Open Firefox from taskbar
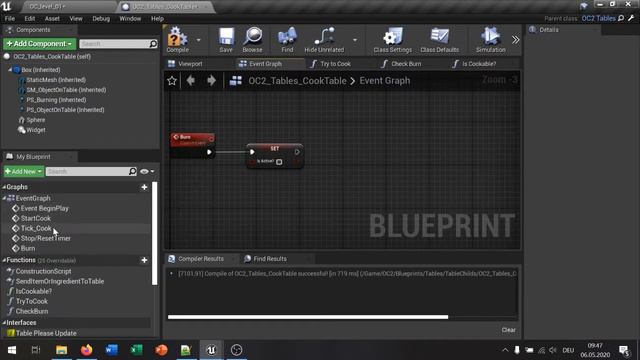 coord(87,350)
